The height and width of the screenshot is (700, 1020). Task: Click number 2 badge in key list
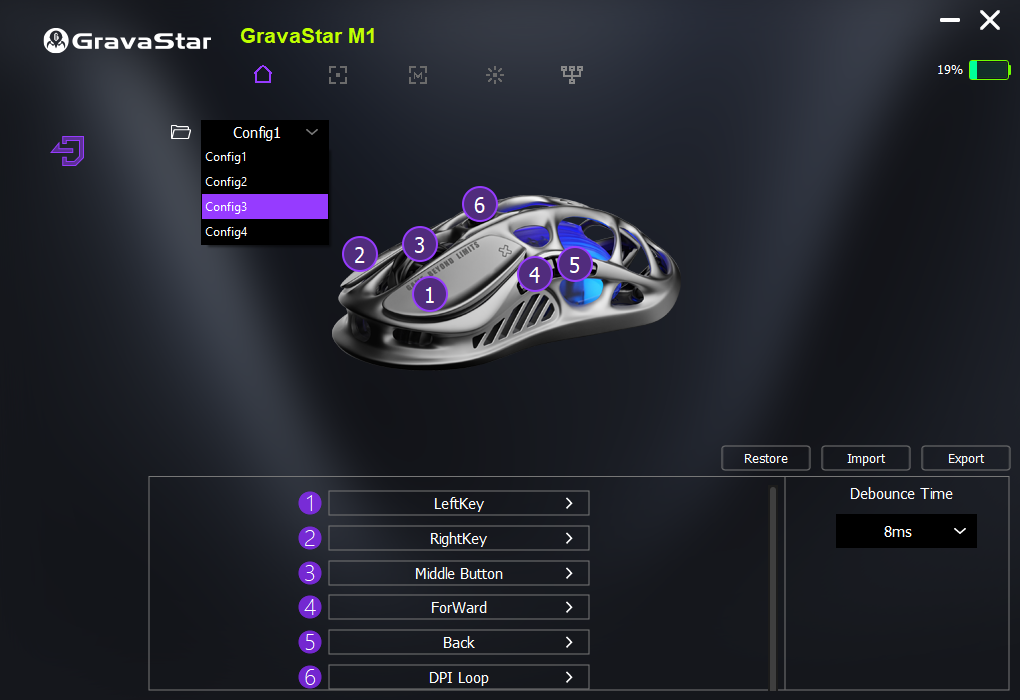310,538
